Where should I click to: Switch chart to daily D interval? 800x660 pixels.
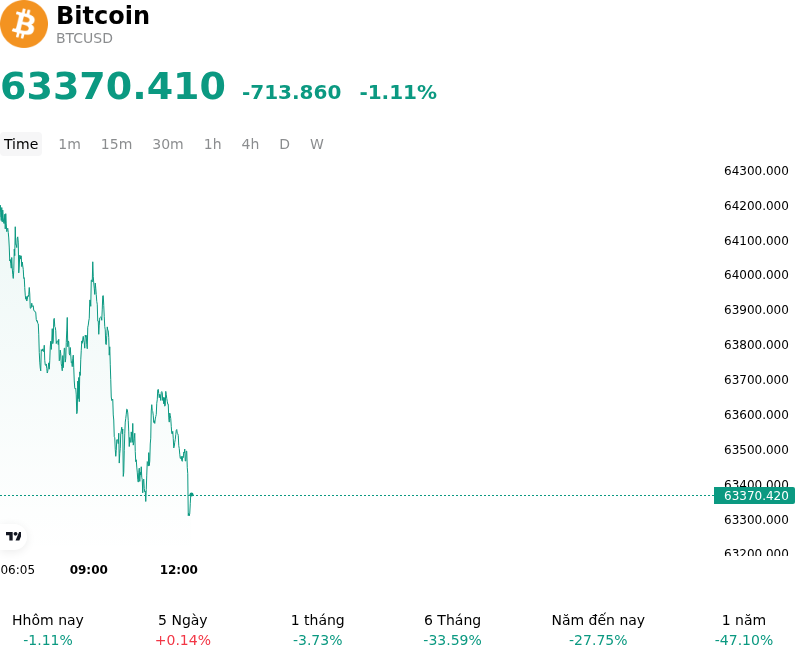[x=284, y=144]
